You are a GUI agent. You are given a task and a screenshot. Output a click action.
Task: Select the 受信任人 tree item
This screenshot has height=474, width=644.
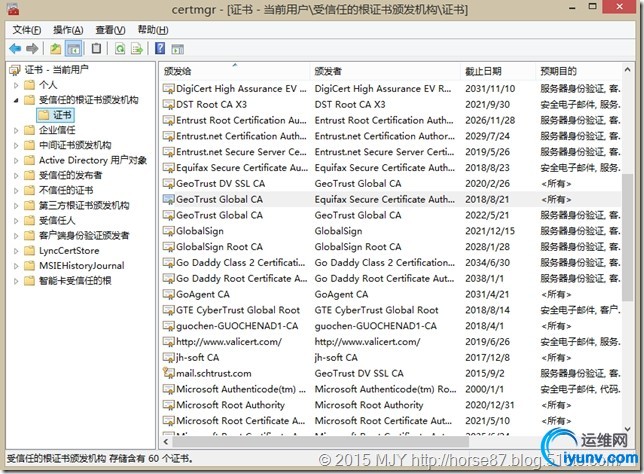coord(57,221)
